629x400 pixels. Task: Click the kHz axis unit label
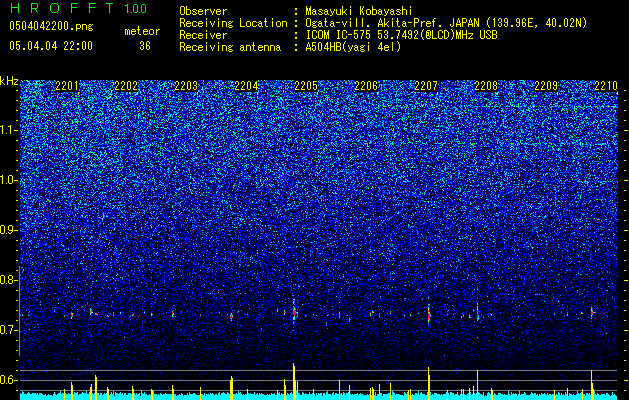[9, 81]
